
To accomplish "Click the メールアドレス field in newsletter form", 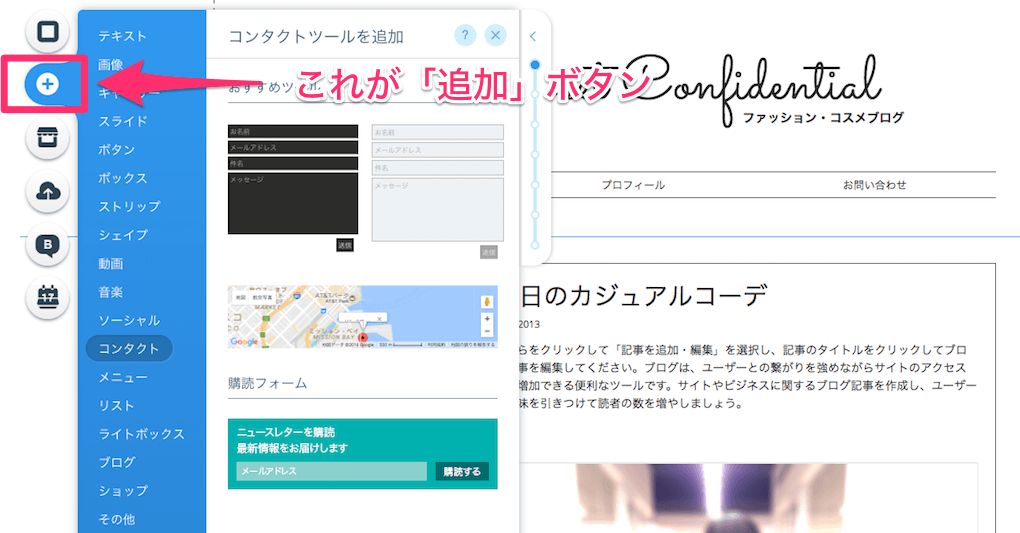I will (331, 471).
